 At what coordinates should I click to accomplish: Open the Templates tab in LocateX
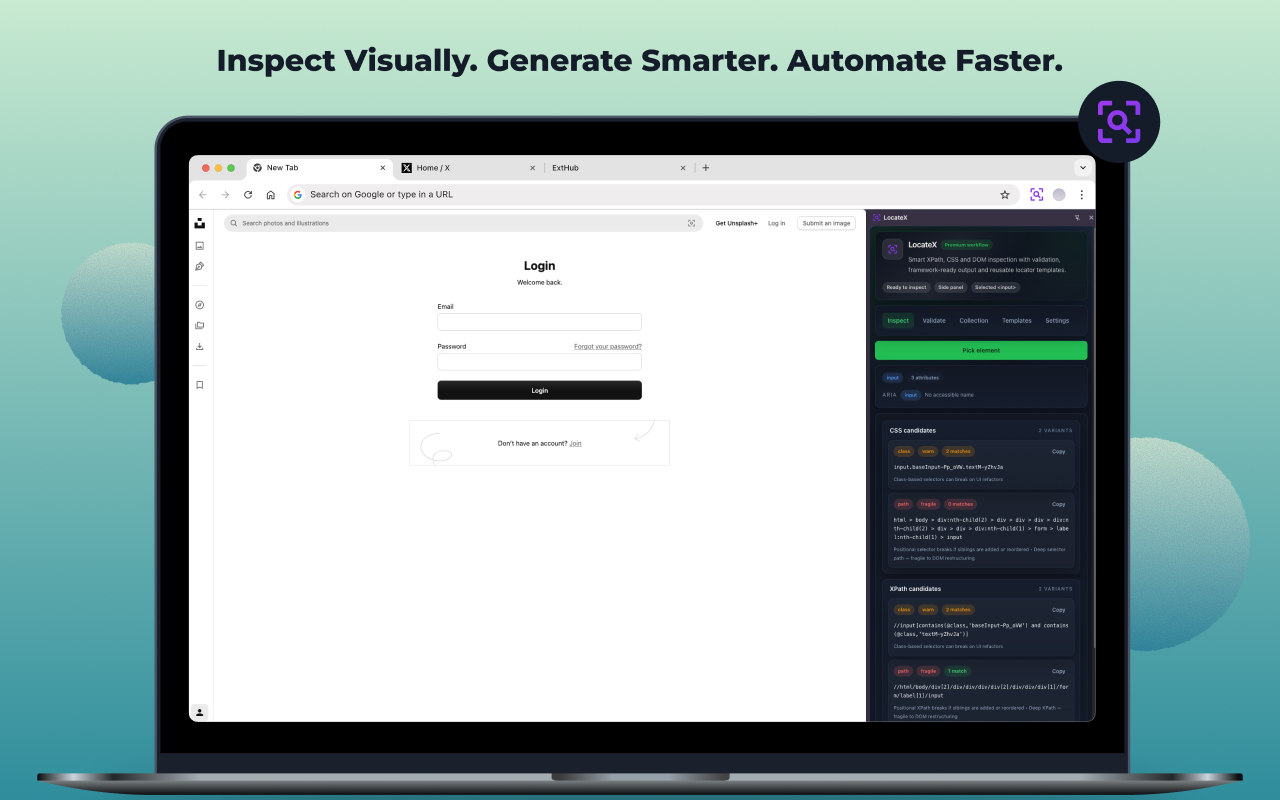click(1017, 321)
